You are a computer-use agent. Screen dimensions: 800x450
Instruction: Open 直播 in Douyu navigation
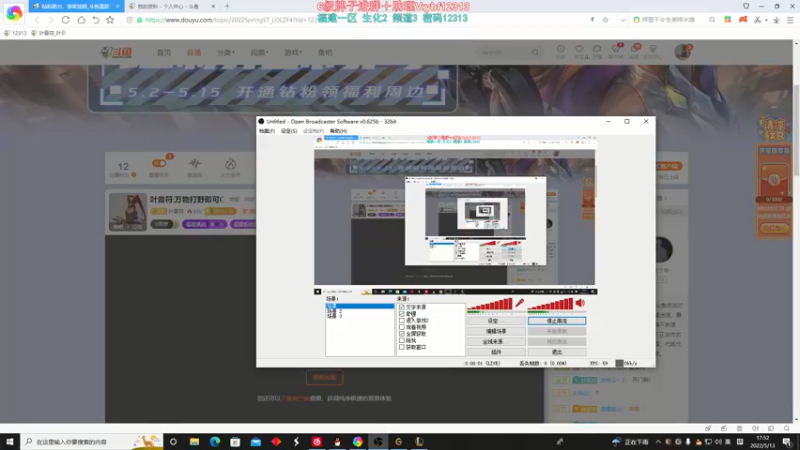click(x=194, y=52)
